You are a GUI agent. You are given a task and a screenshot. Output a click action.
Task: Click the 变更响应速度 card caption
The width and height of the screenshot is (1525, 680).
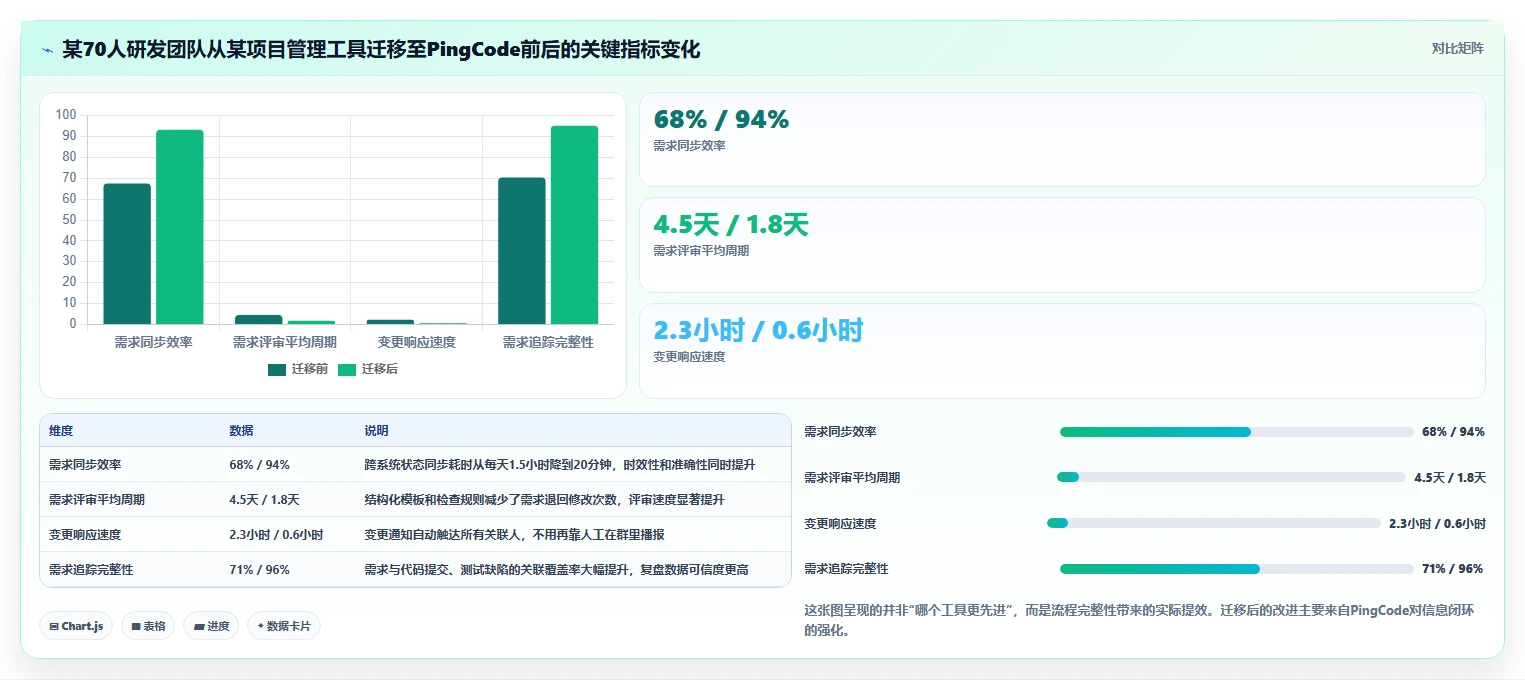pyautogui.click(x=689, y=357)
